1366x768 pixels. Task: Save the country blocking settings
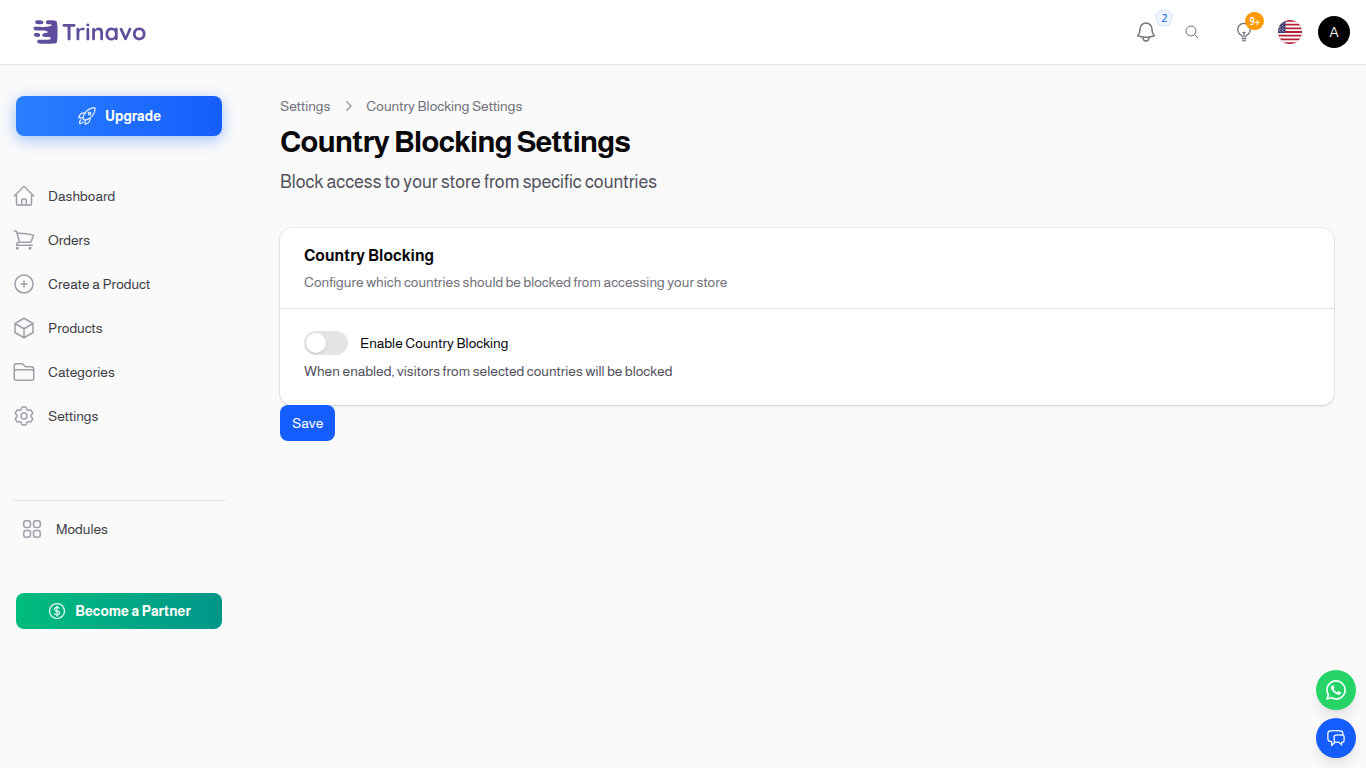coord(307,423)
